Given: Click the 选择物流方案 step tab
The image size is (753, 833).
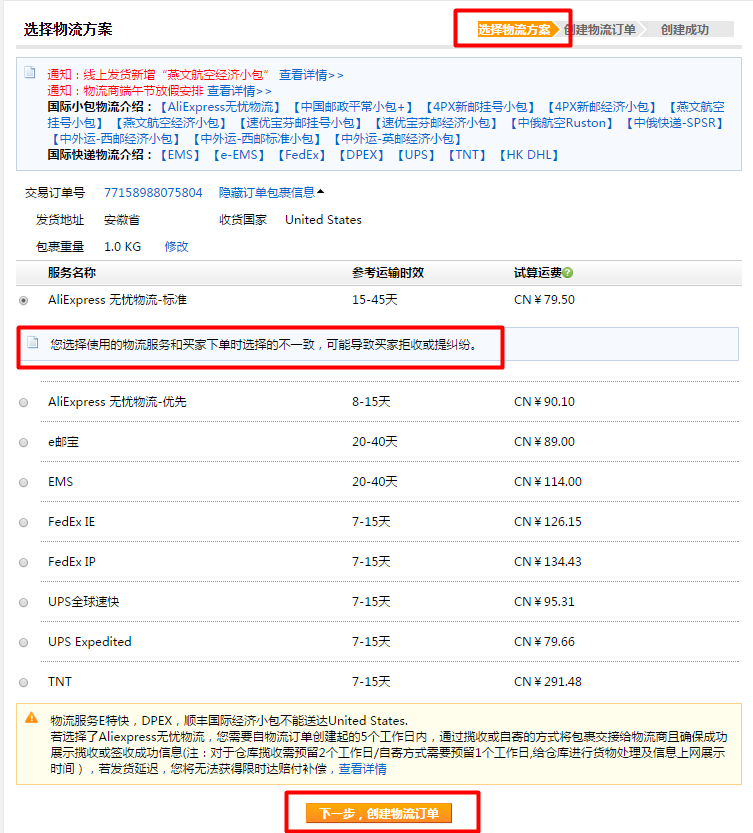Looking at the screenshot, I should point(514,29).
